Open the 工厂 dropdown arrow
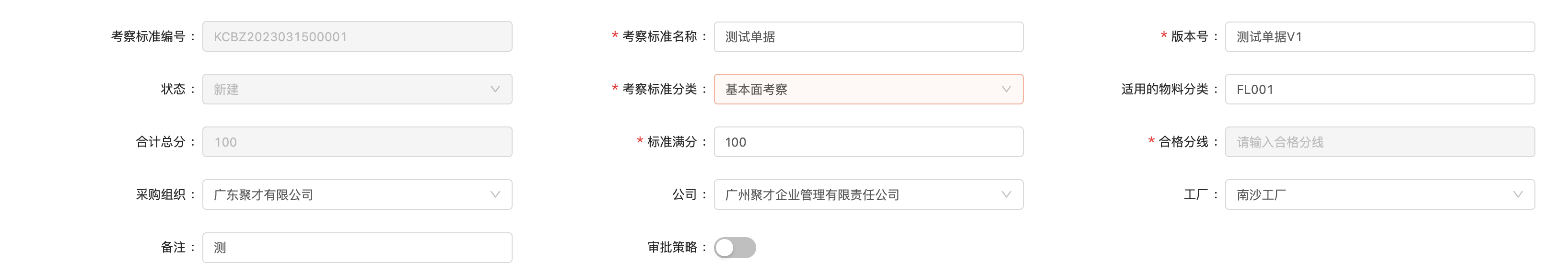Screen dimensions: 1568x274 (1518, 194)
